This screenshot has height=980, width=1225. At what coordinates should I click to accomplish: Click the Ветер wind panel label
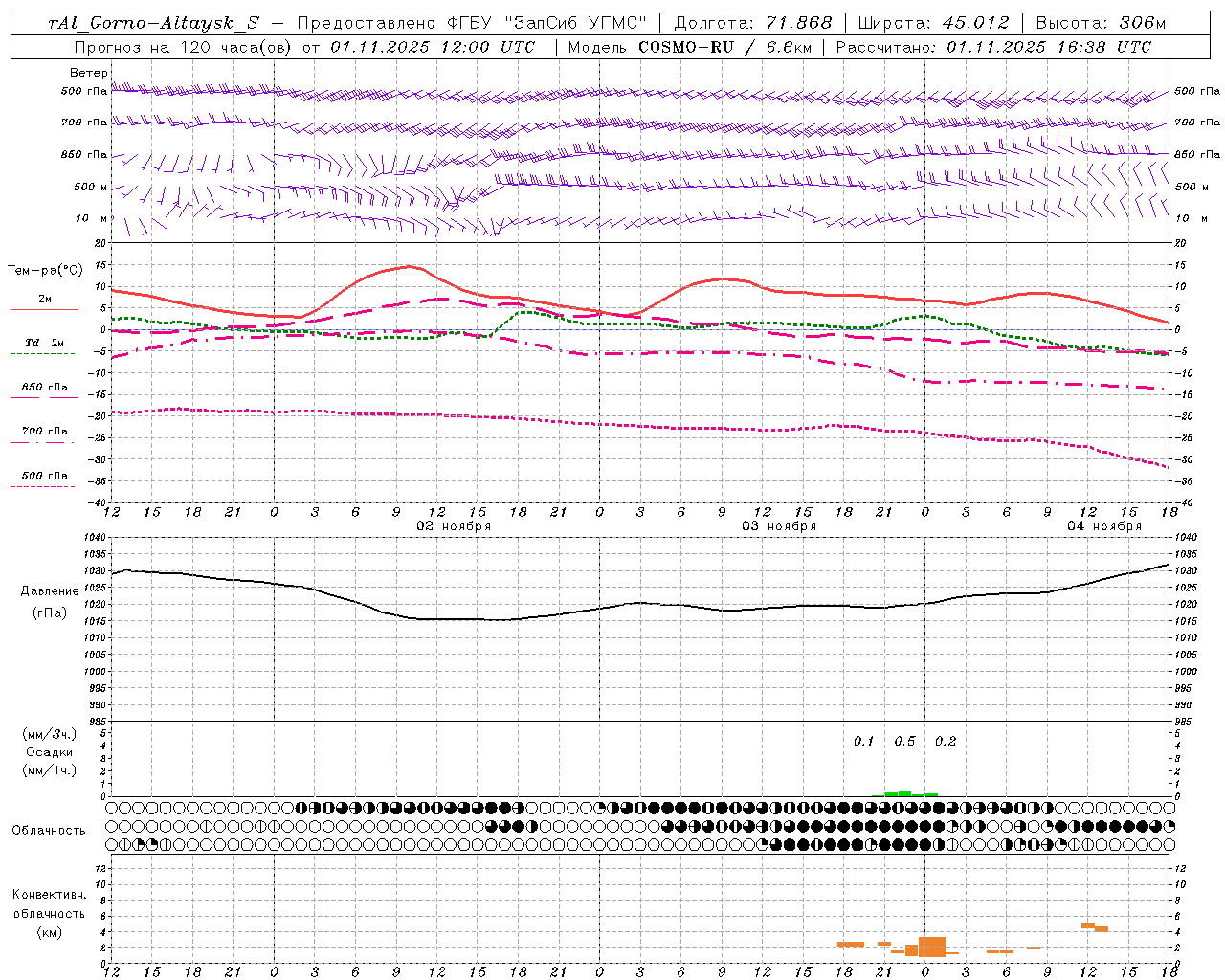(88, 73)
